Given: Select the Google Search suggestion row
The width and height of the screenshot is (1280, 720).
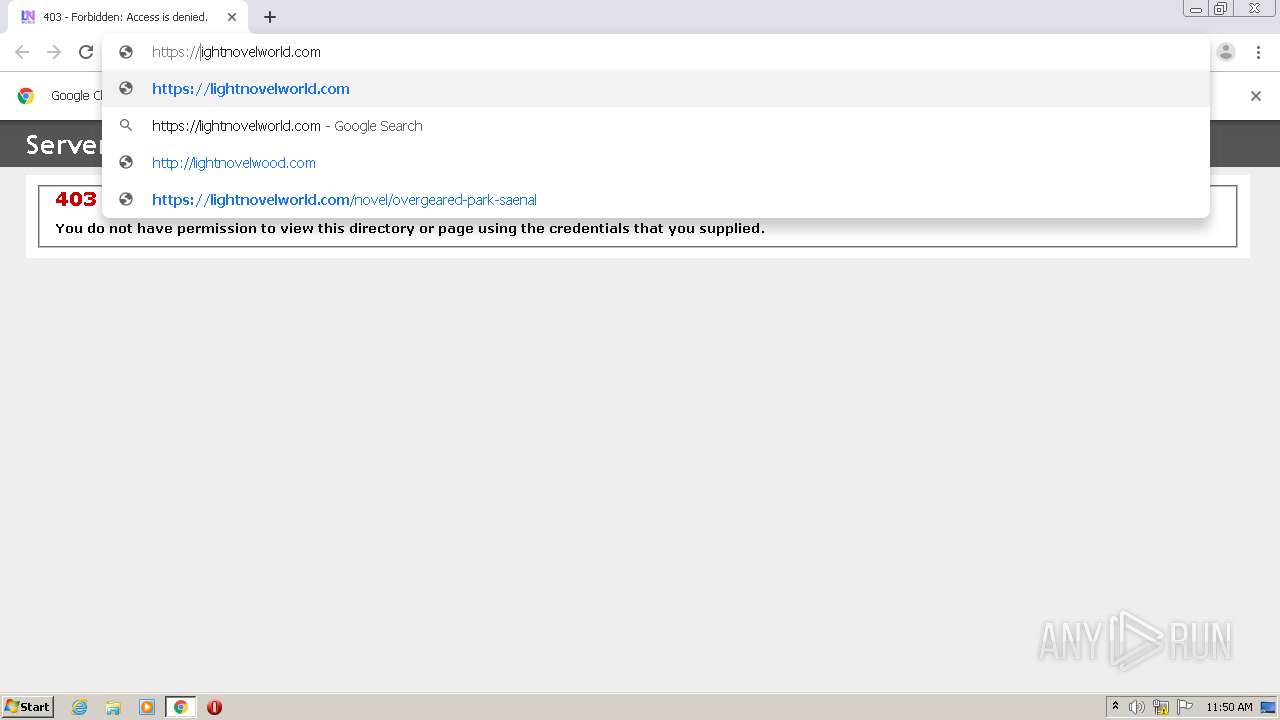Looking at the screenshot, I should (656, 126).
